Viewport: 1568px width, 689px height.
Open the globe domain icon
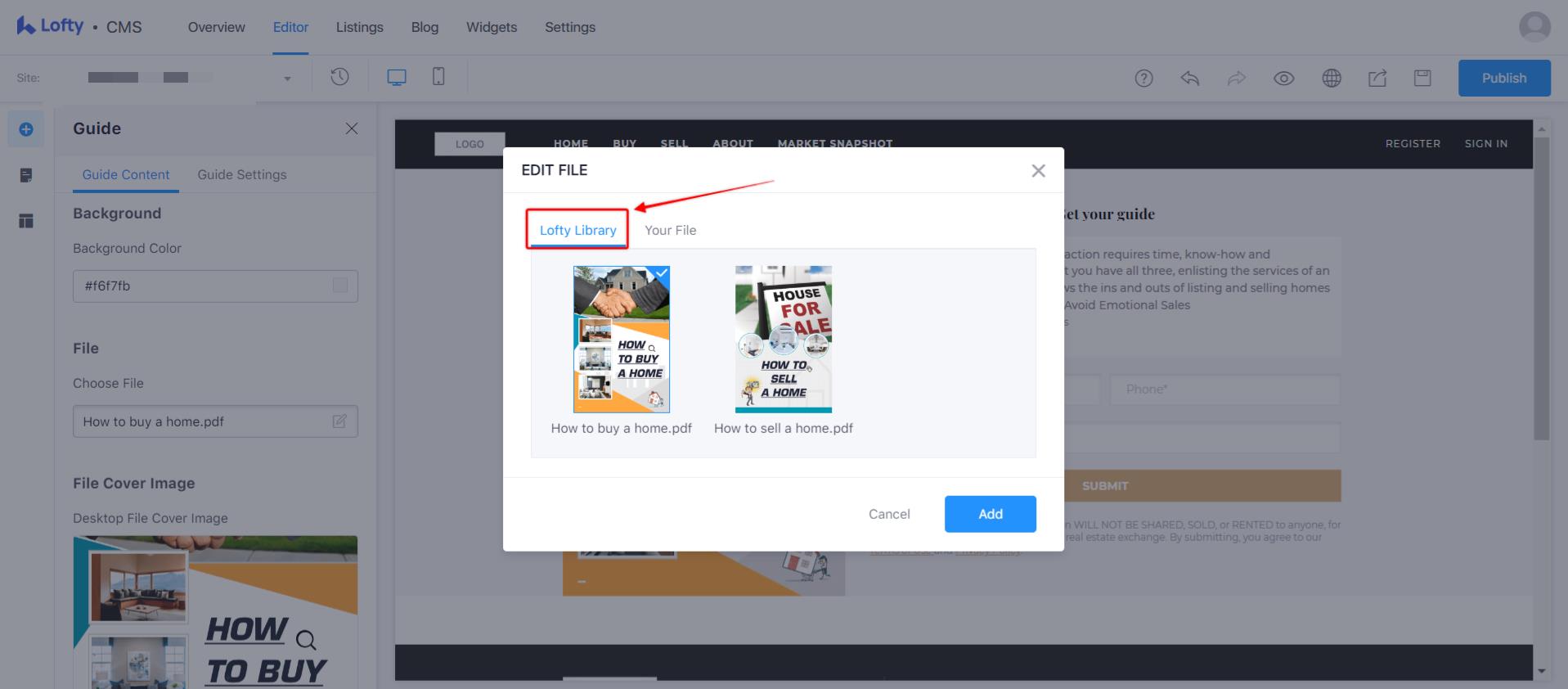click(1332, 79)
